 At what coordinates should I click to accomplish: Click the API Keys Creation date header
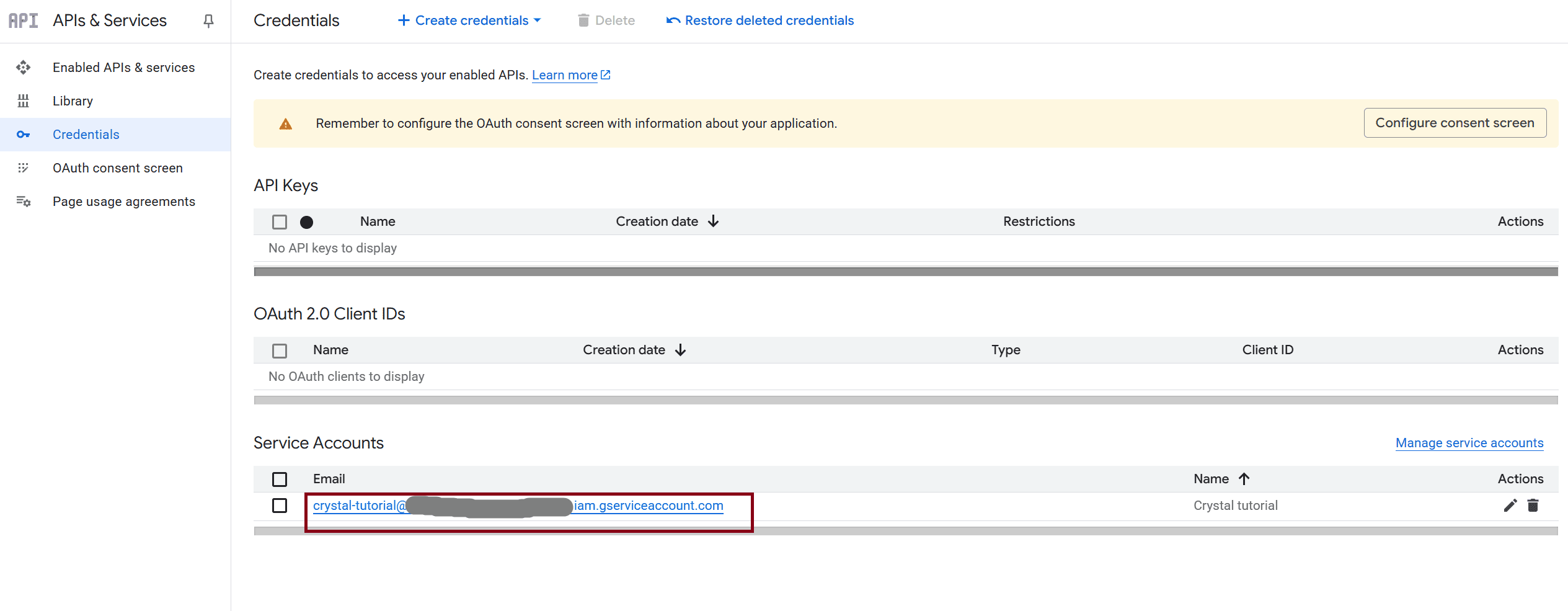pos(657,221)
